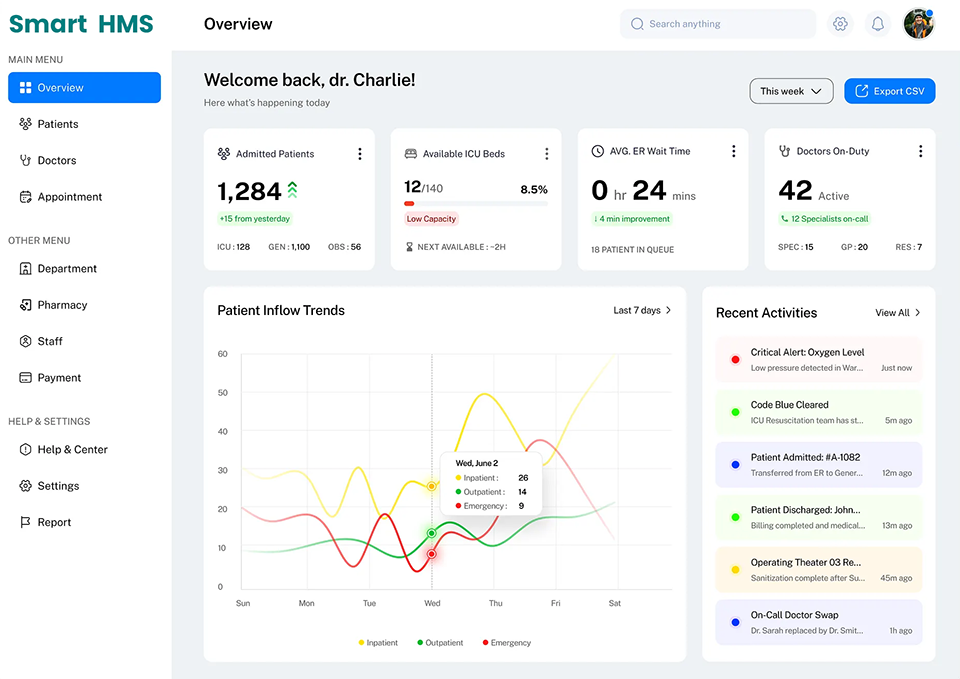
Task: Open Doctors On-Duty card options menu
Action: click(920, 151)
